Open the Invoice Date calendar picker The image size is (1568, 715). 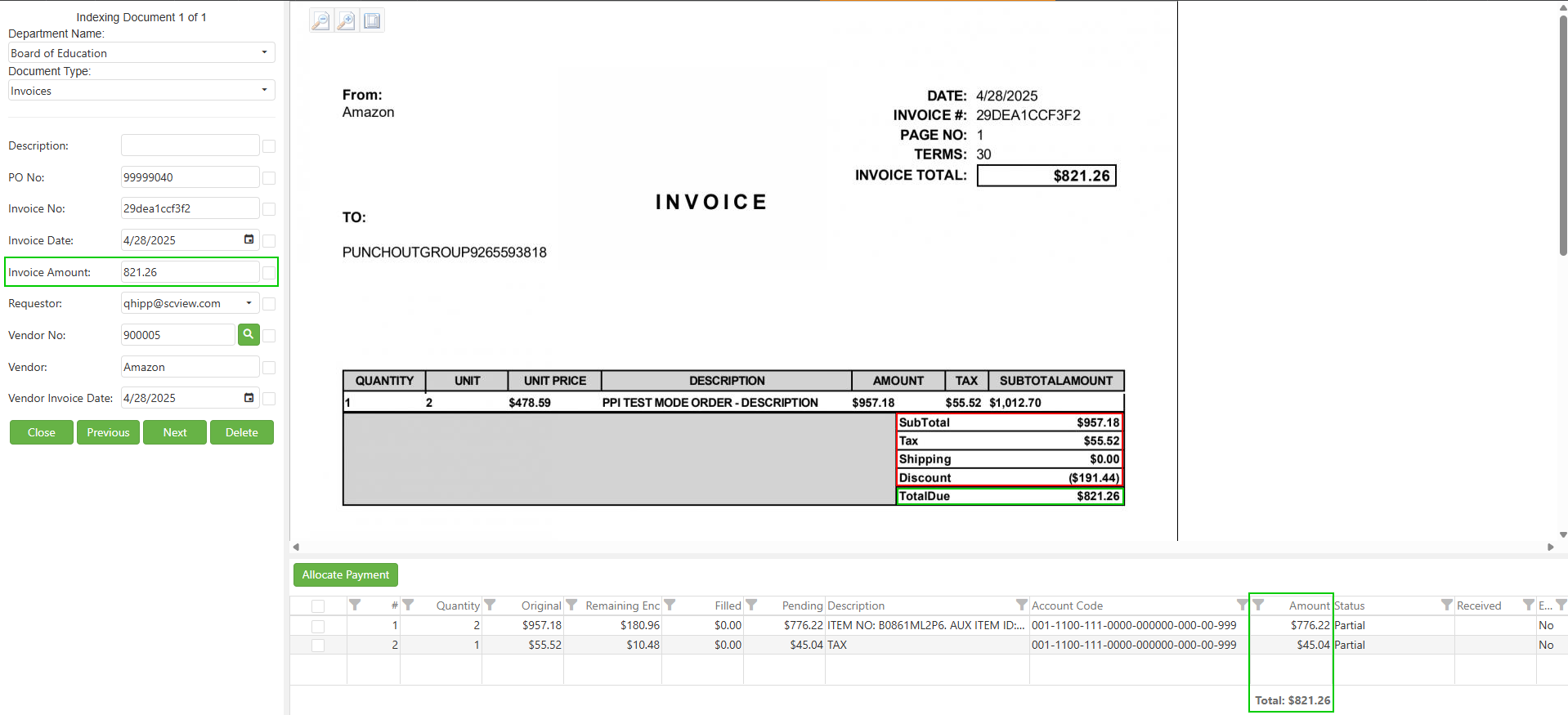point(249,239)
